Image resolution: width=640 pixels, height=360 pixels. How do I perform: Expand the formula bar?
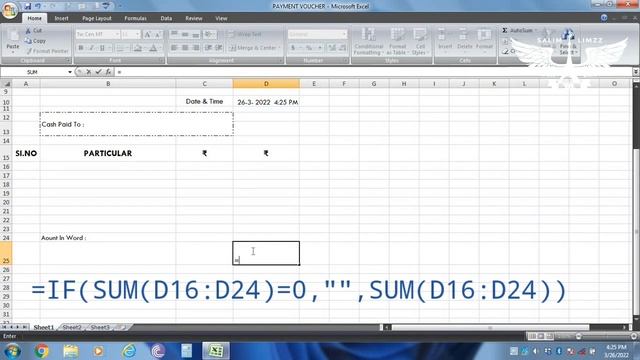coord(636,72)
